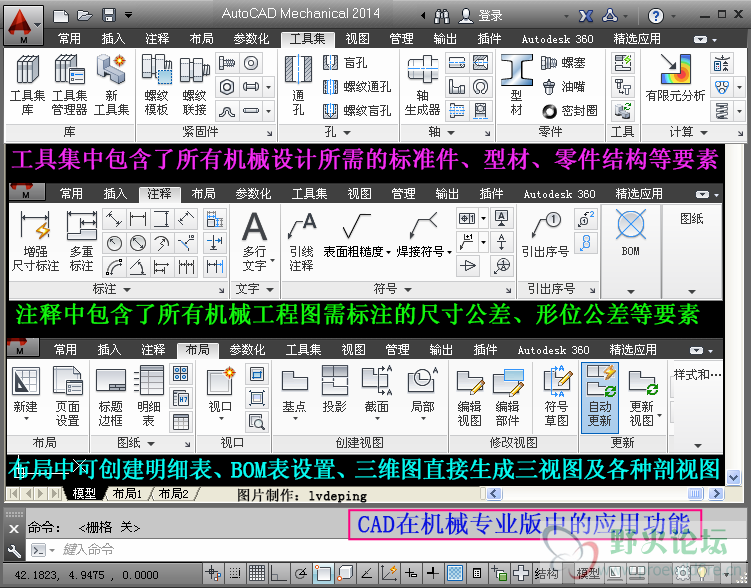The width and height of the screenshot is (751, 588).
Task: Open the 工具集库 tool library
Action: coord(27,84)
